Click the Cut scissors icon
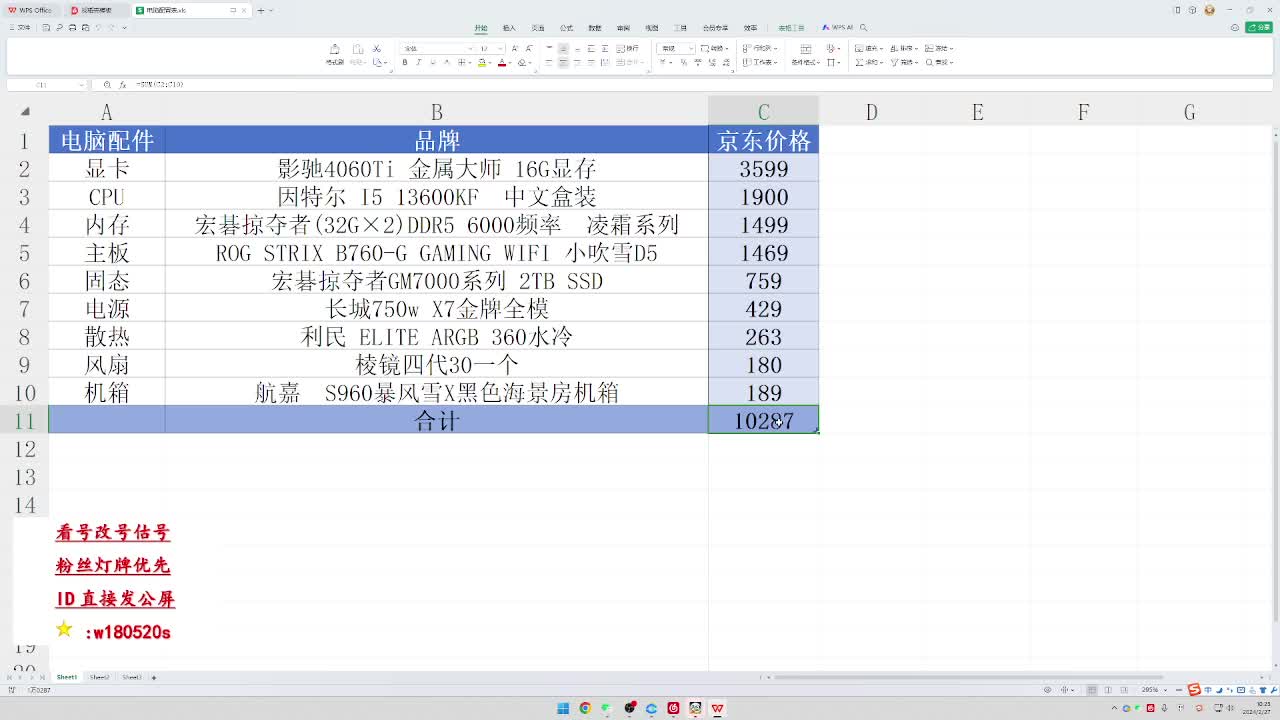The image size is (1280, 720). coord(377,49)
